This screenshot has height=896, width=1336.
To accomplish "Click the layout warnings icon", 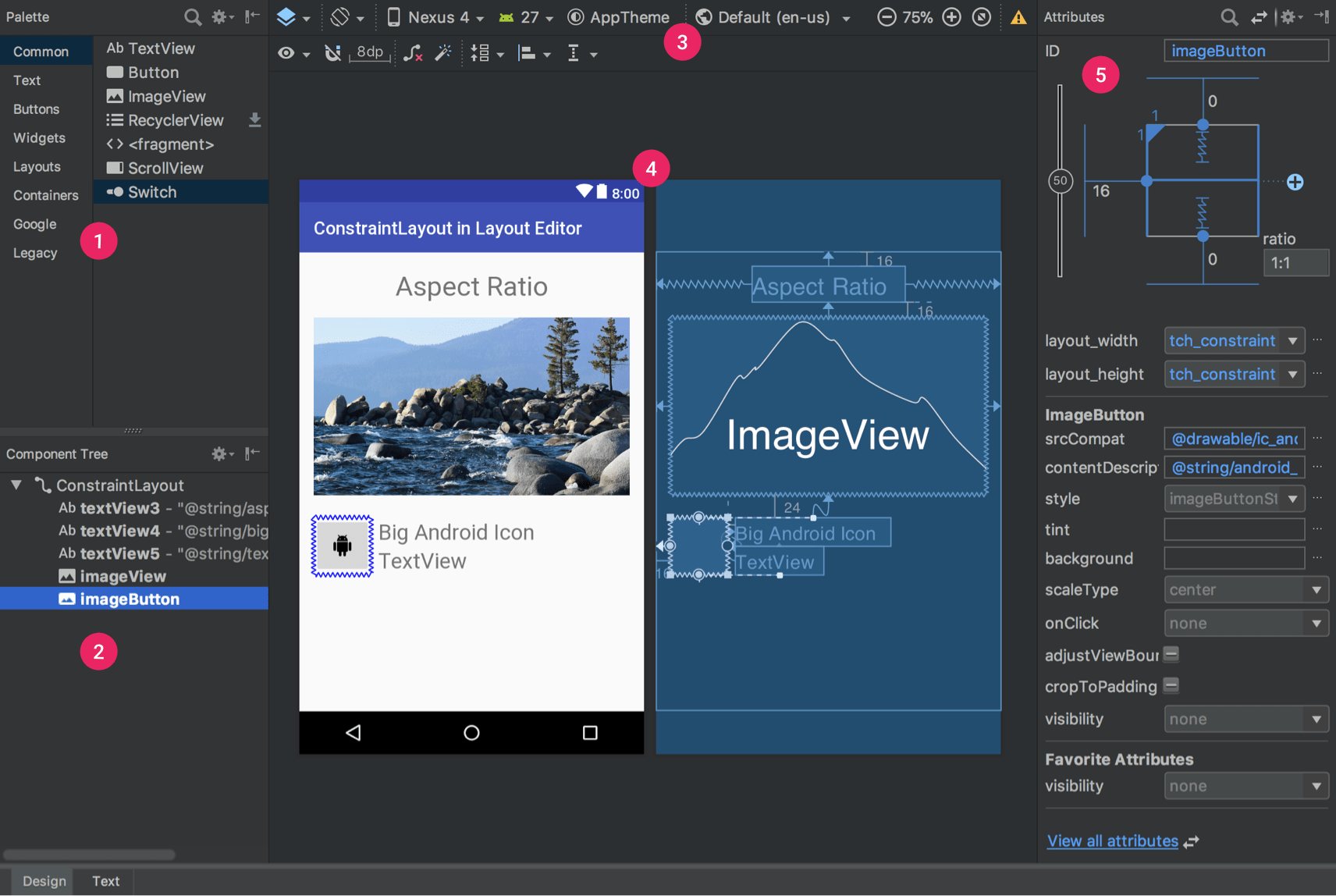I will tap(1019, 17).
